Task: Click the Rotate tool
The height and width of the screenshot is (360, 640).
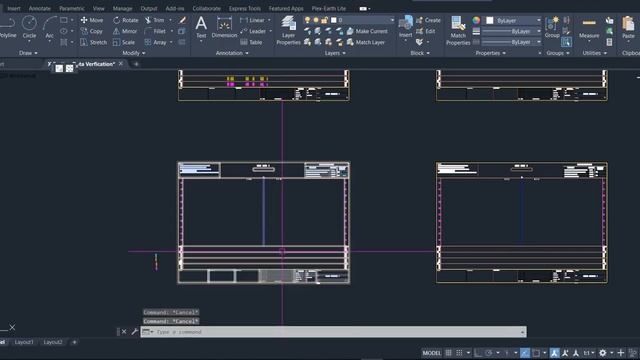Action: point(126,20)
